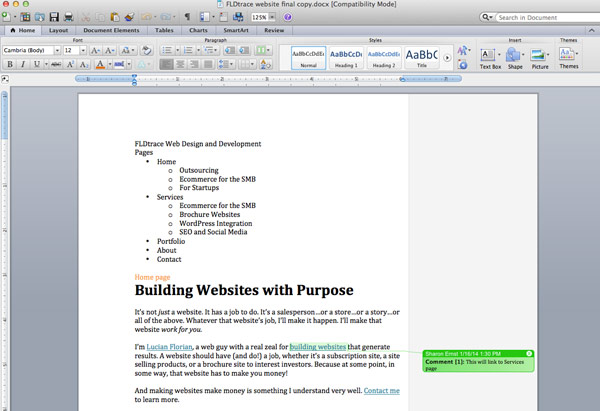Click the Text Box insert icon
The height and width of the screenshot is (411, 600).
click(x=488, y=55)
